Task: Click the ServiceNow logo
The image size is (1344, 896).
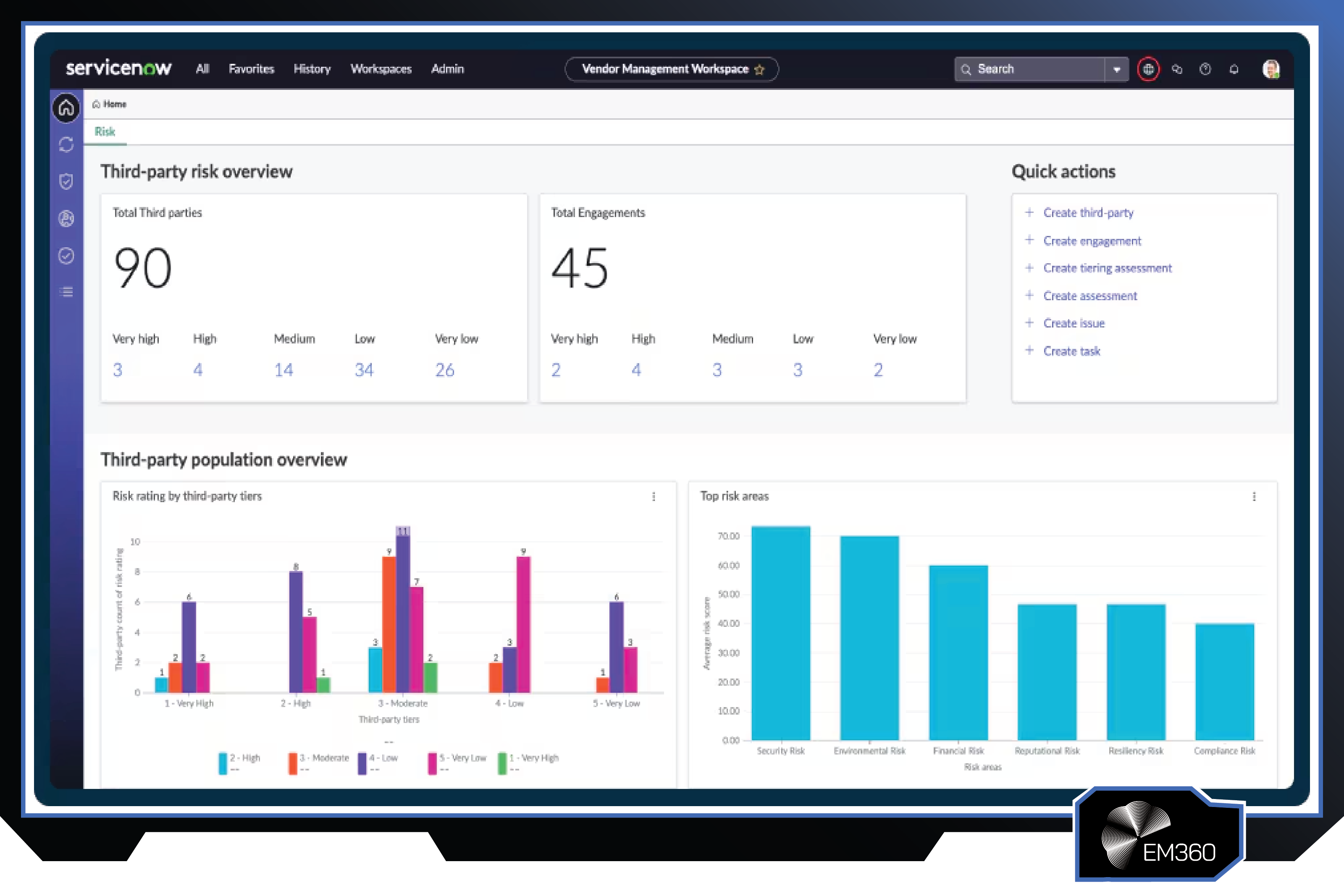Action: click(x=118, y=68)
